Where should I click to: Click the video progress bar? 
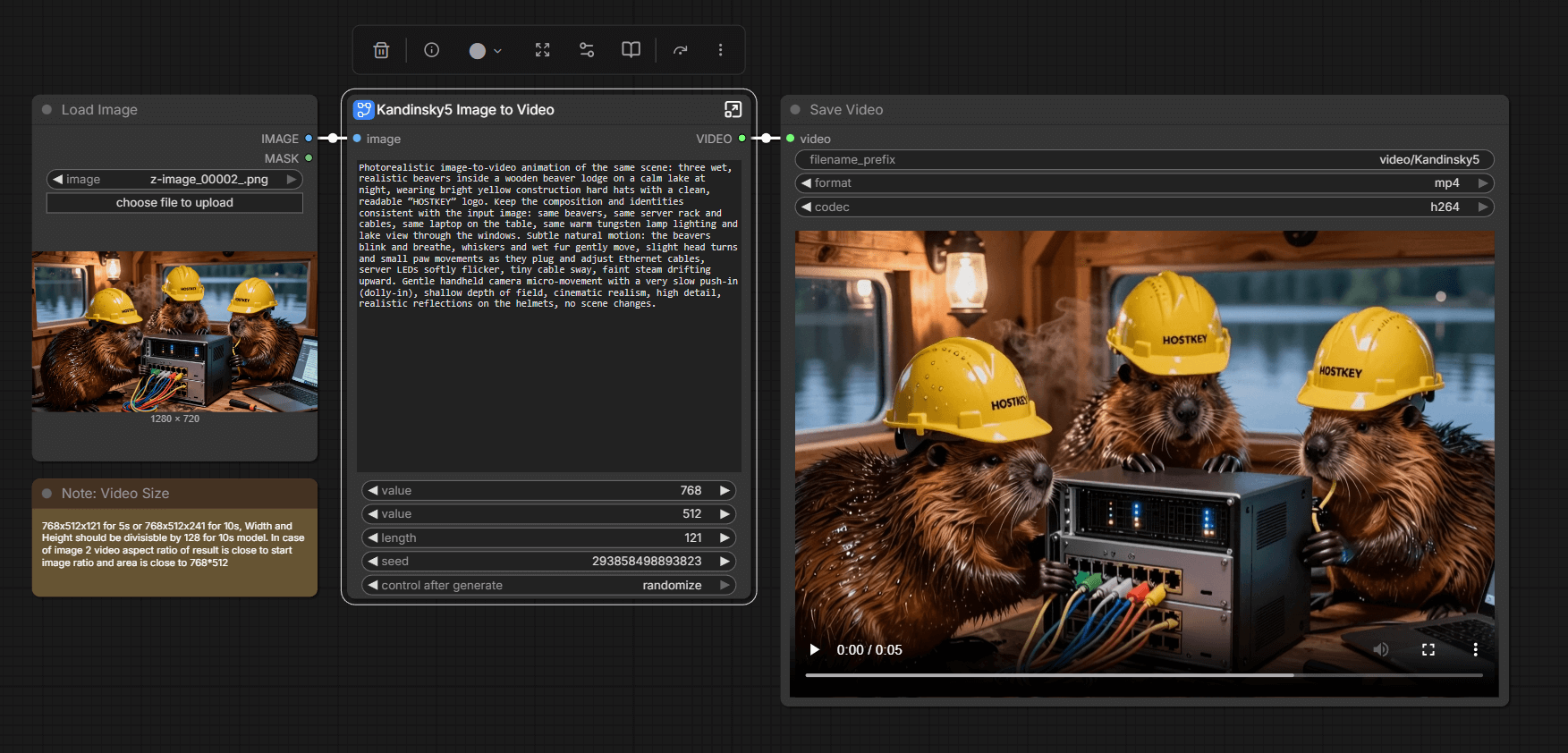1143,675
